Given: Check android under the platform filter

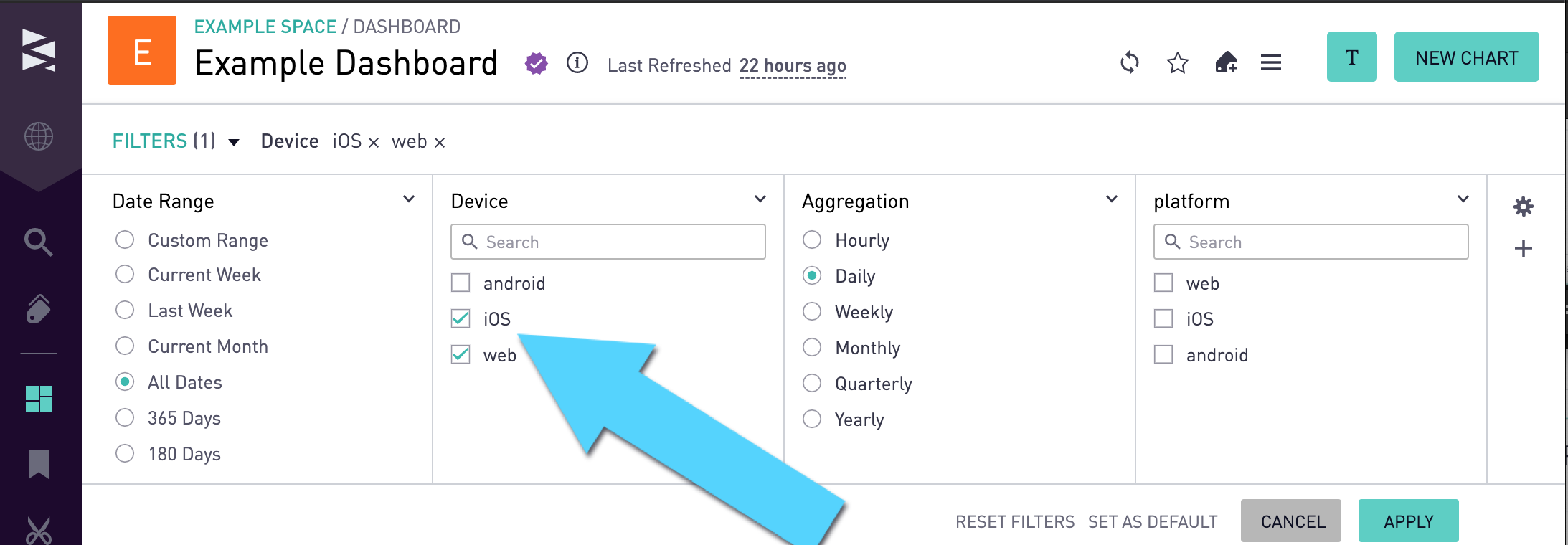Looking at the screenshot, I should pyautogui.click(x=1163, y=354).
